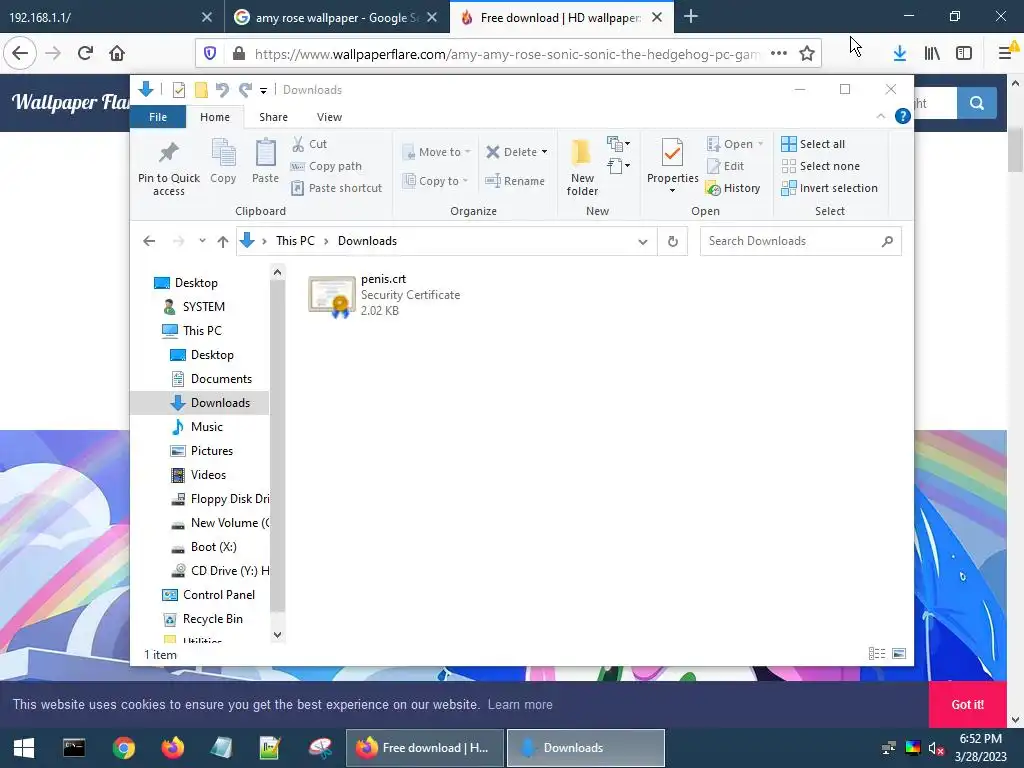Screen dimensions: 1024x768
Task: Open Firefox library icon
Action: [x=932, y=54]
